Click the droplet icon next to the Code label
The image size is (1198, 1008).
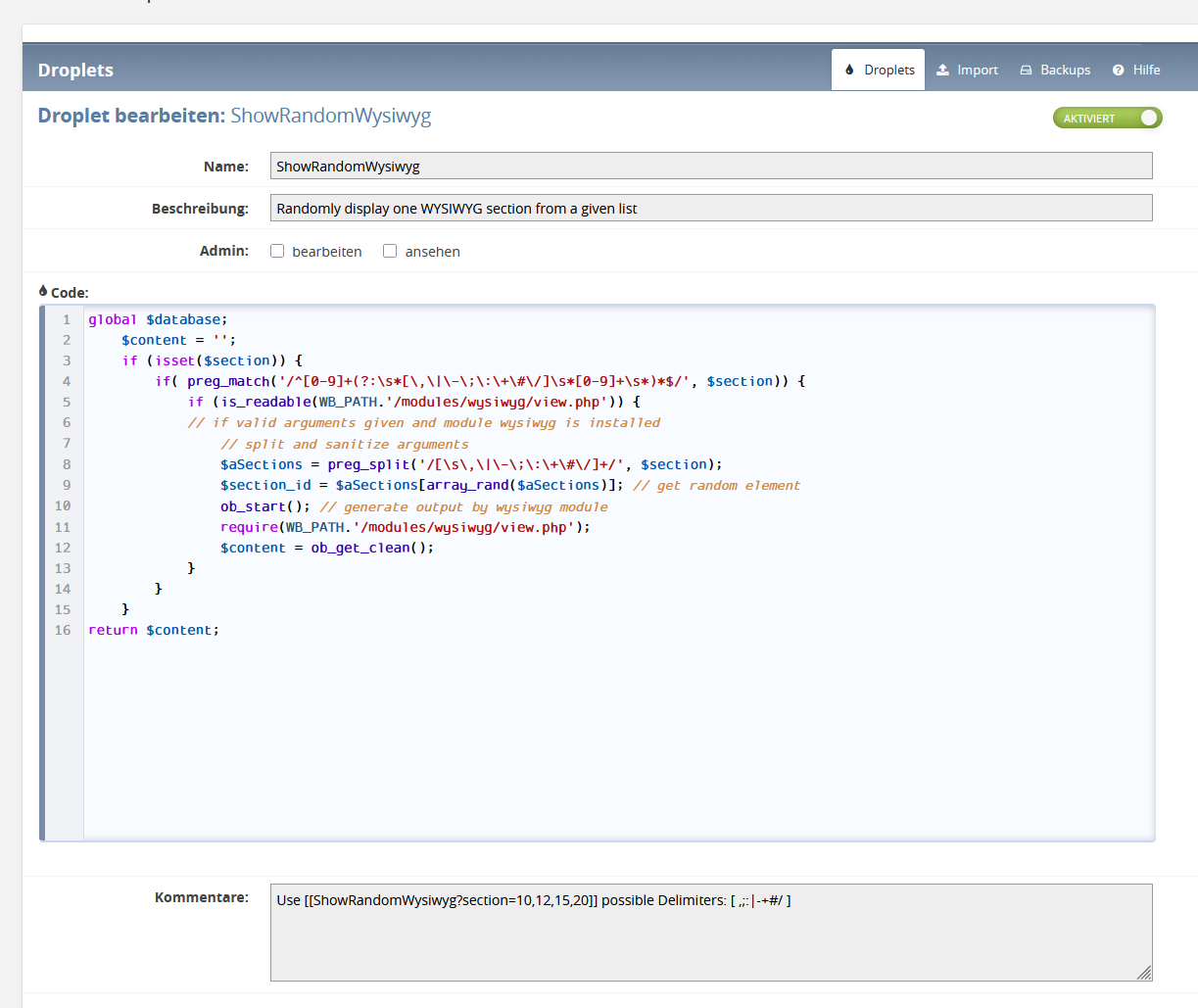[x=43, y=291]
